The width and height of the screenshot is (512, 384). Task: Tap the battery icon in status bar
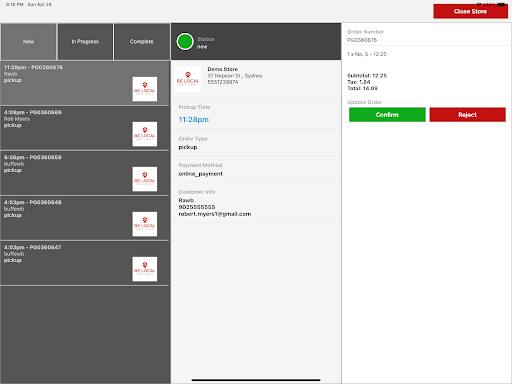501,4
